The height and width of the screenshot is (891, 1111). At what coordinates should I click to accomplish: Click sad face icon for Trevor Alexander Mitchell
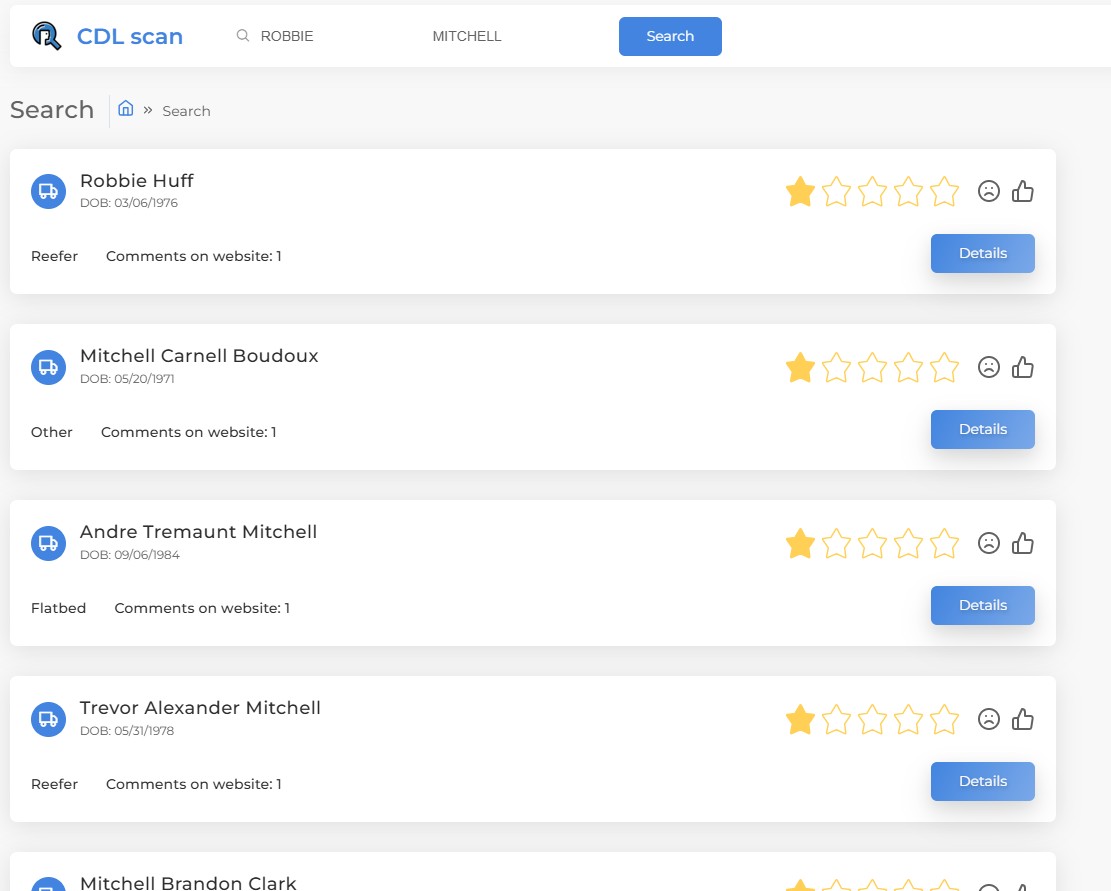click(989, 719)
